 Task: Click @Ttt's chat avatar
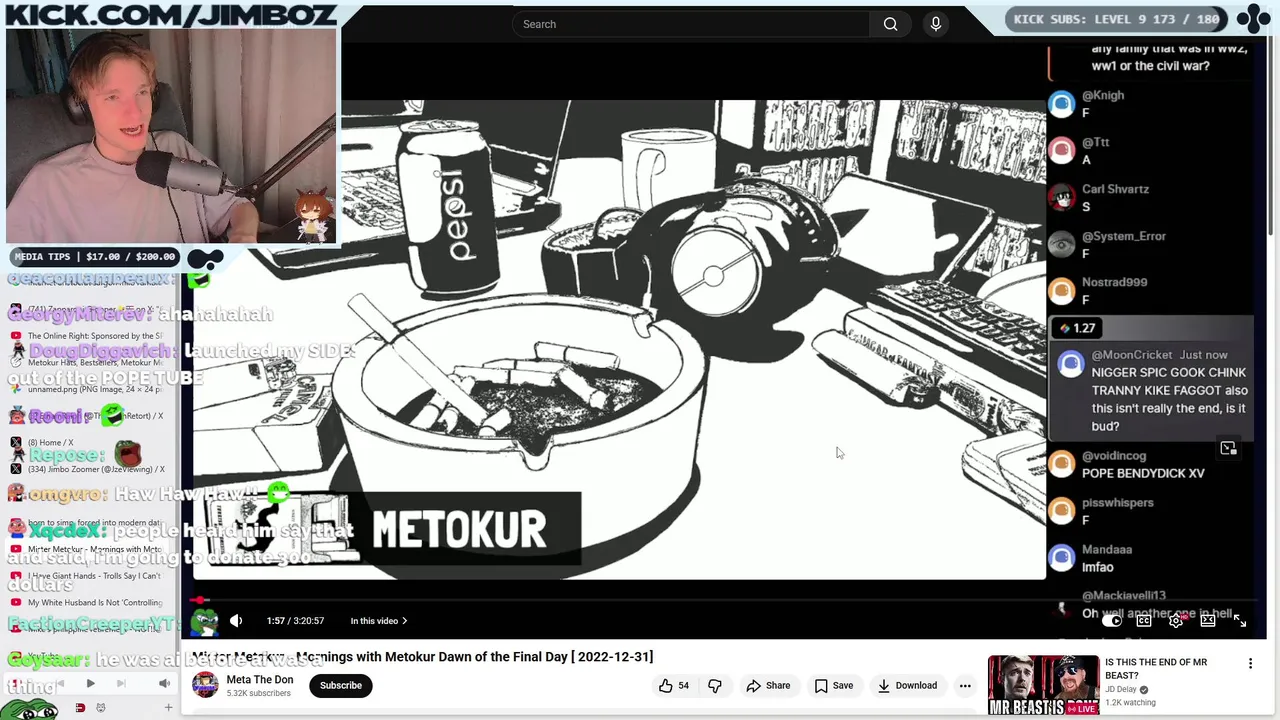click(1061, 150)
